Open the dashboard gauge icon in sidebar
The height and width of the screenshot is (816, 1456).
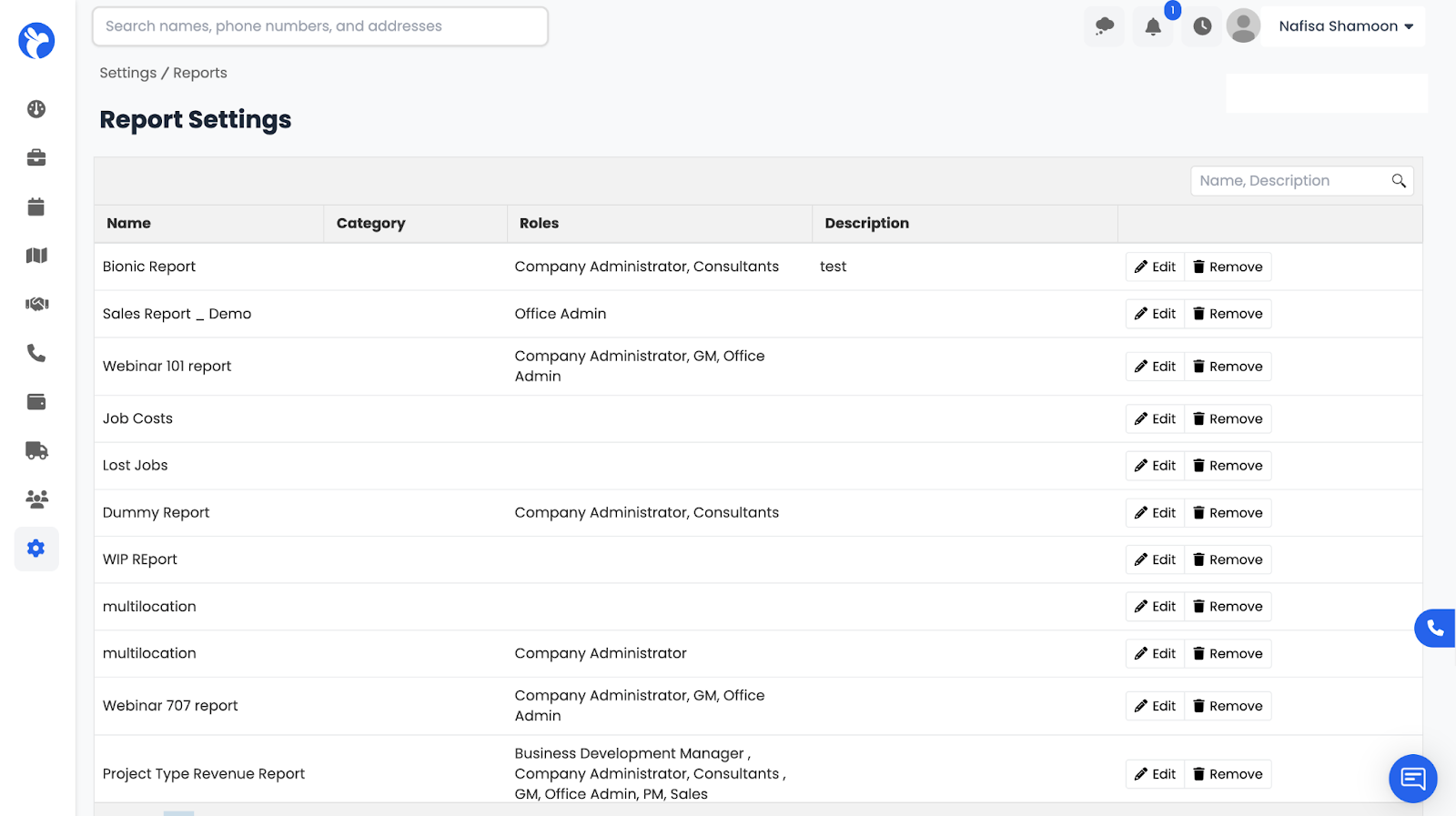[x=36, y=109]
